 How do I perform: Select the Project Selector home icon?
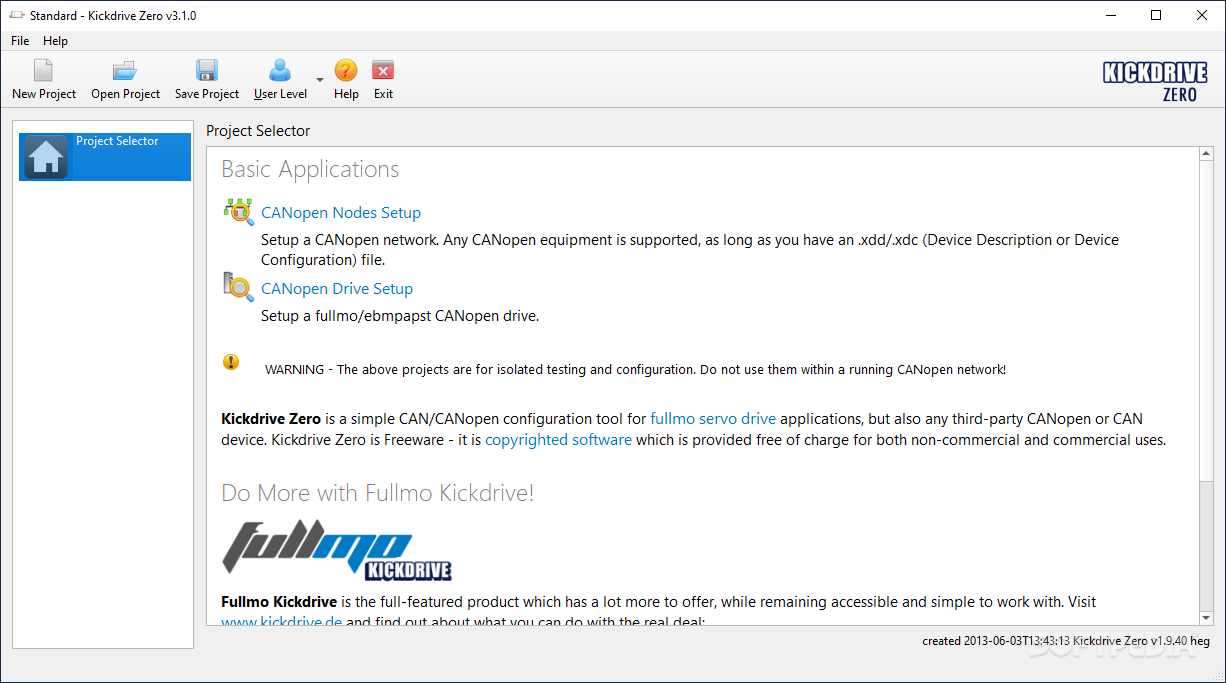coord(46,157)
